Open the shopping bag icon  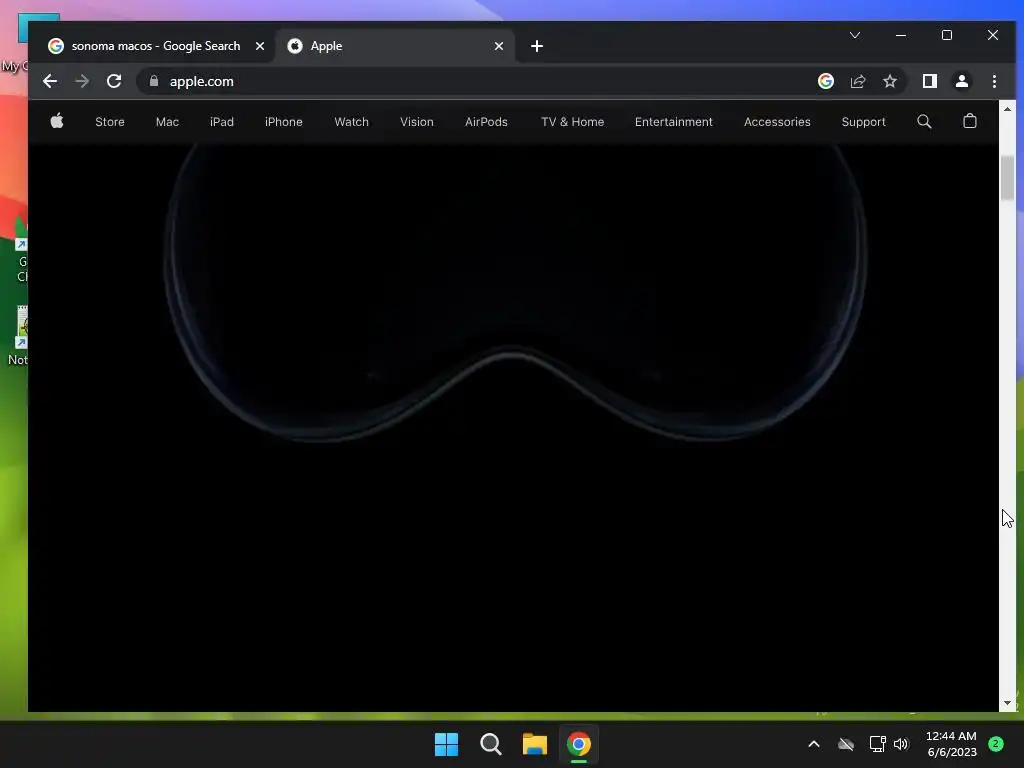pos(970,121)
